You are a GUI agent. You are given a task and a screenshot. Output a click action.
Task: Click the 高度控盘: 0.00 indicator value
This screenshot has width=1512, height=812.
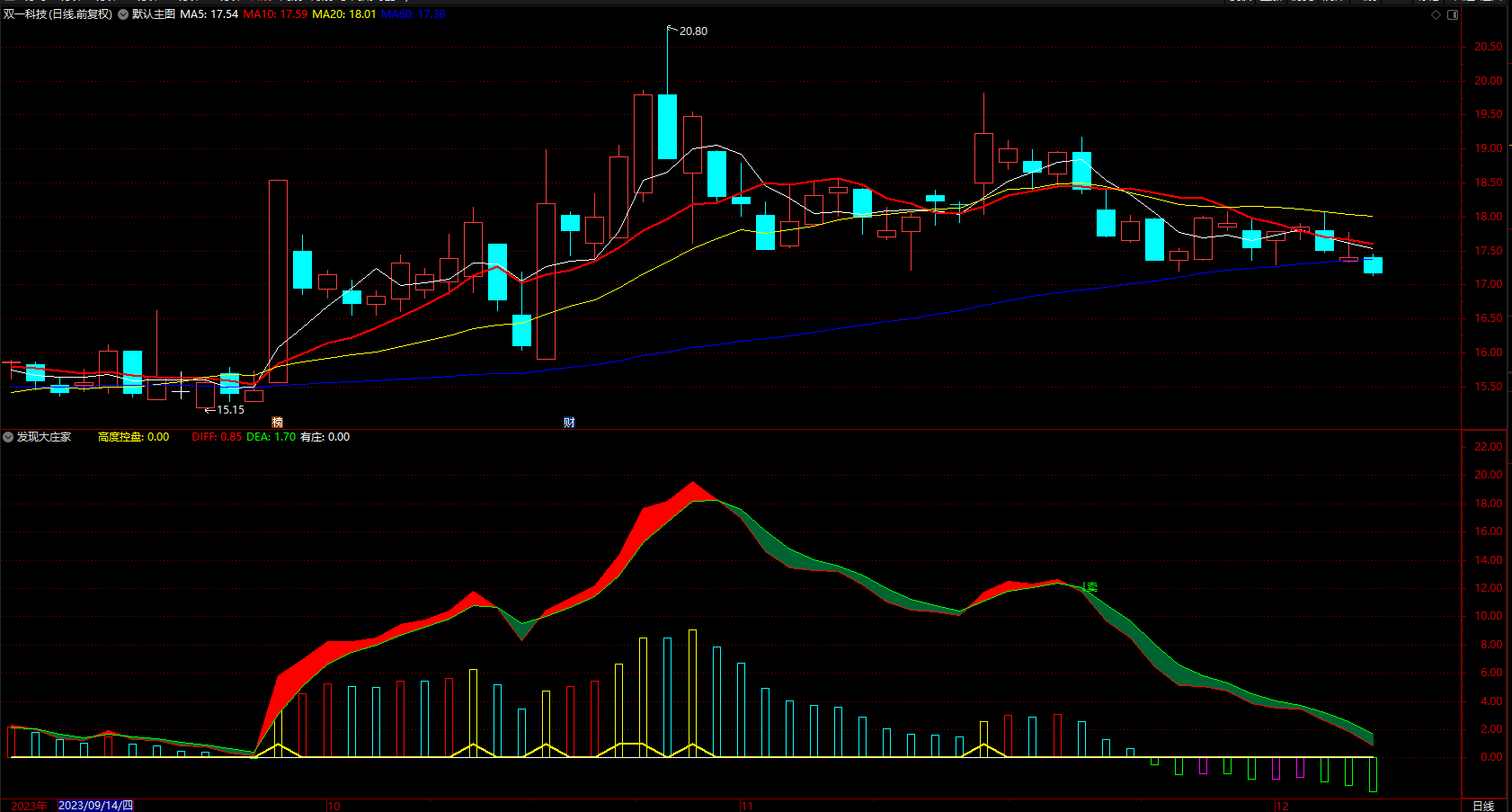(133, 437)
